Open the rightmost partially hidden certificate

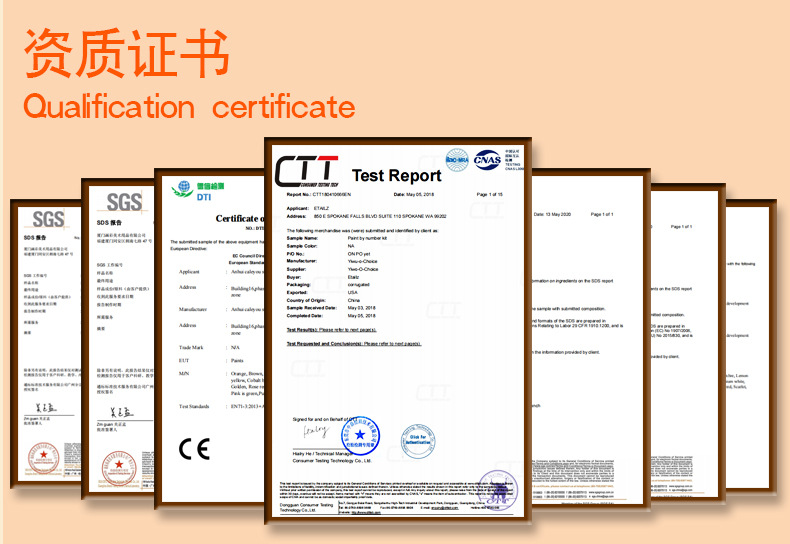[751, 347]
